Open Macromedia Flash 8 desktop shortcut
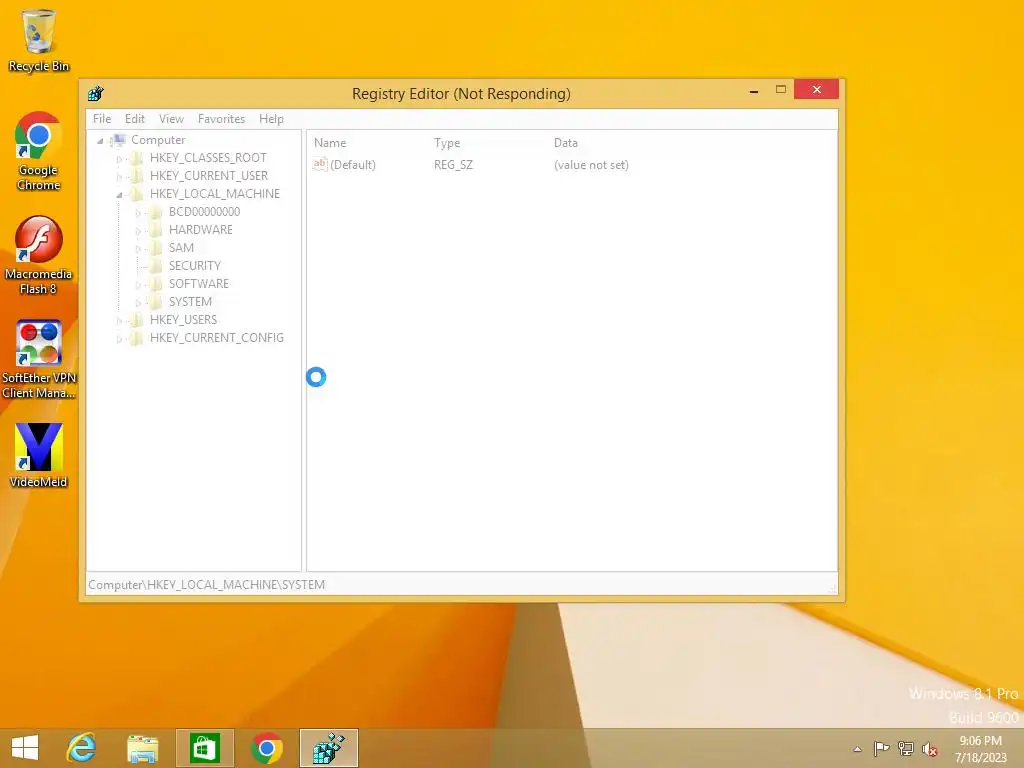The width and height of the screenshot is (1024, 768). pos(39,255)
